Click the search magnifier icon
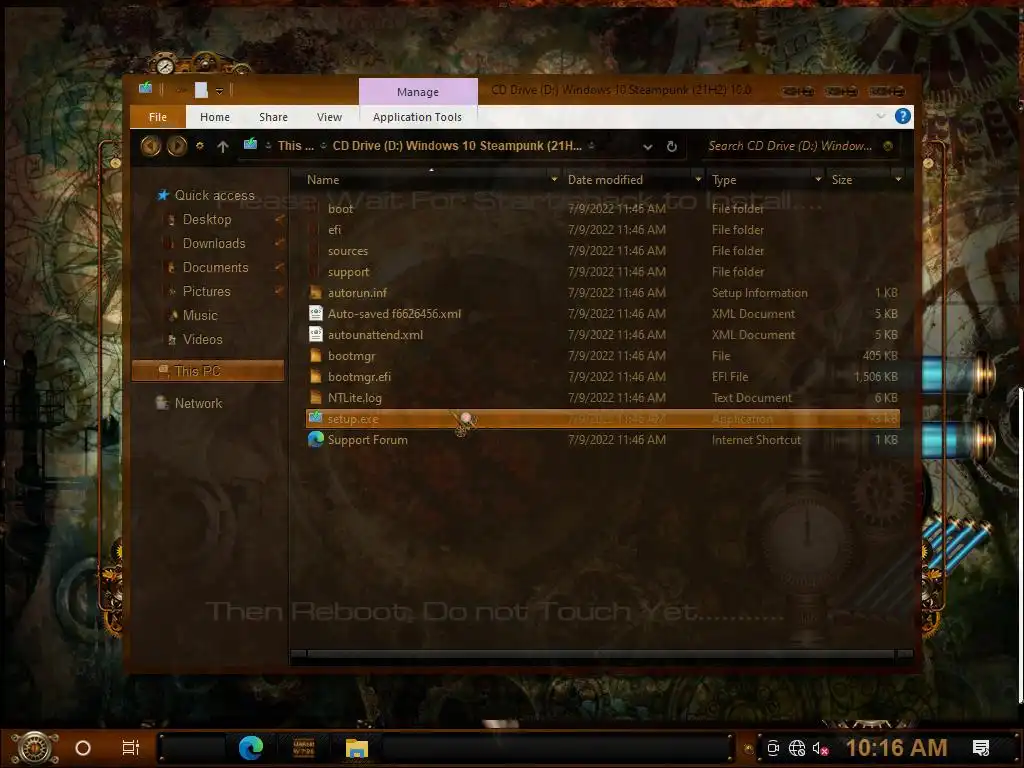The width and height of the screenshot is (1024, 768). [x=888, y=146]
